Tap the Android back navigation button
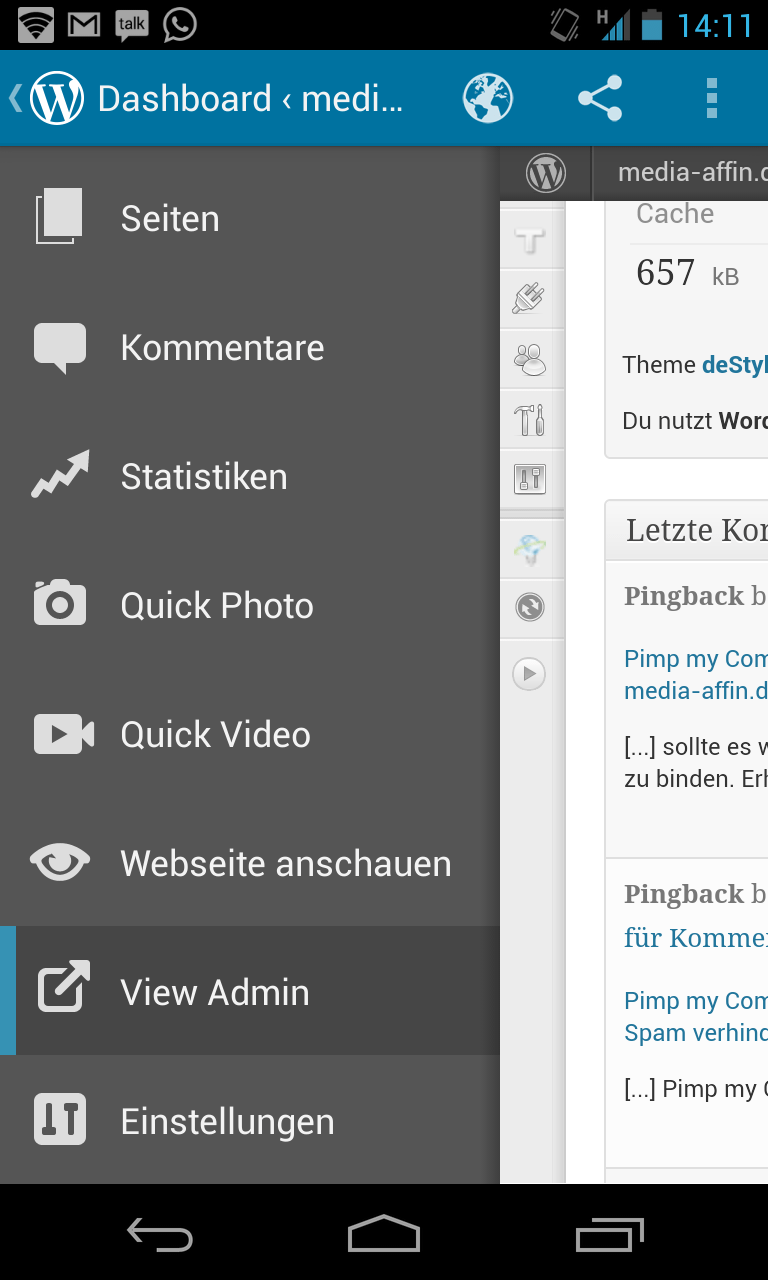This screenshot has width=768, height=1280. coord(160,1234)
